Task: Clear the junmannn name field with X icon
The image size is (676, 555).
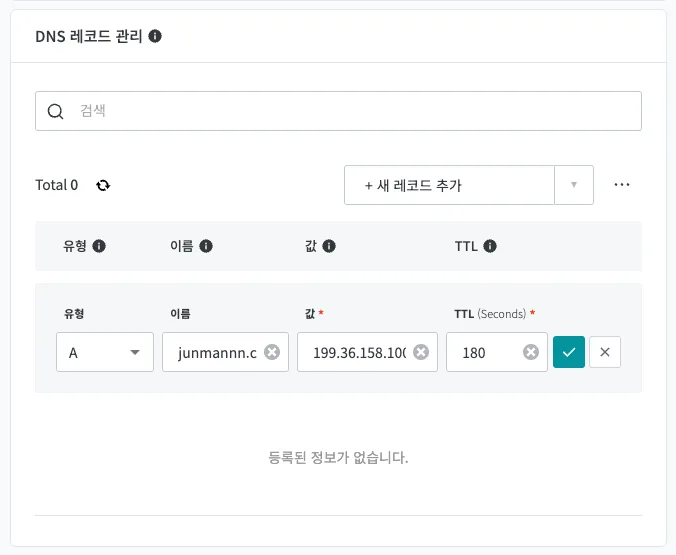Action: coord(272,352)
